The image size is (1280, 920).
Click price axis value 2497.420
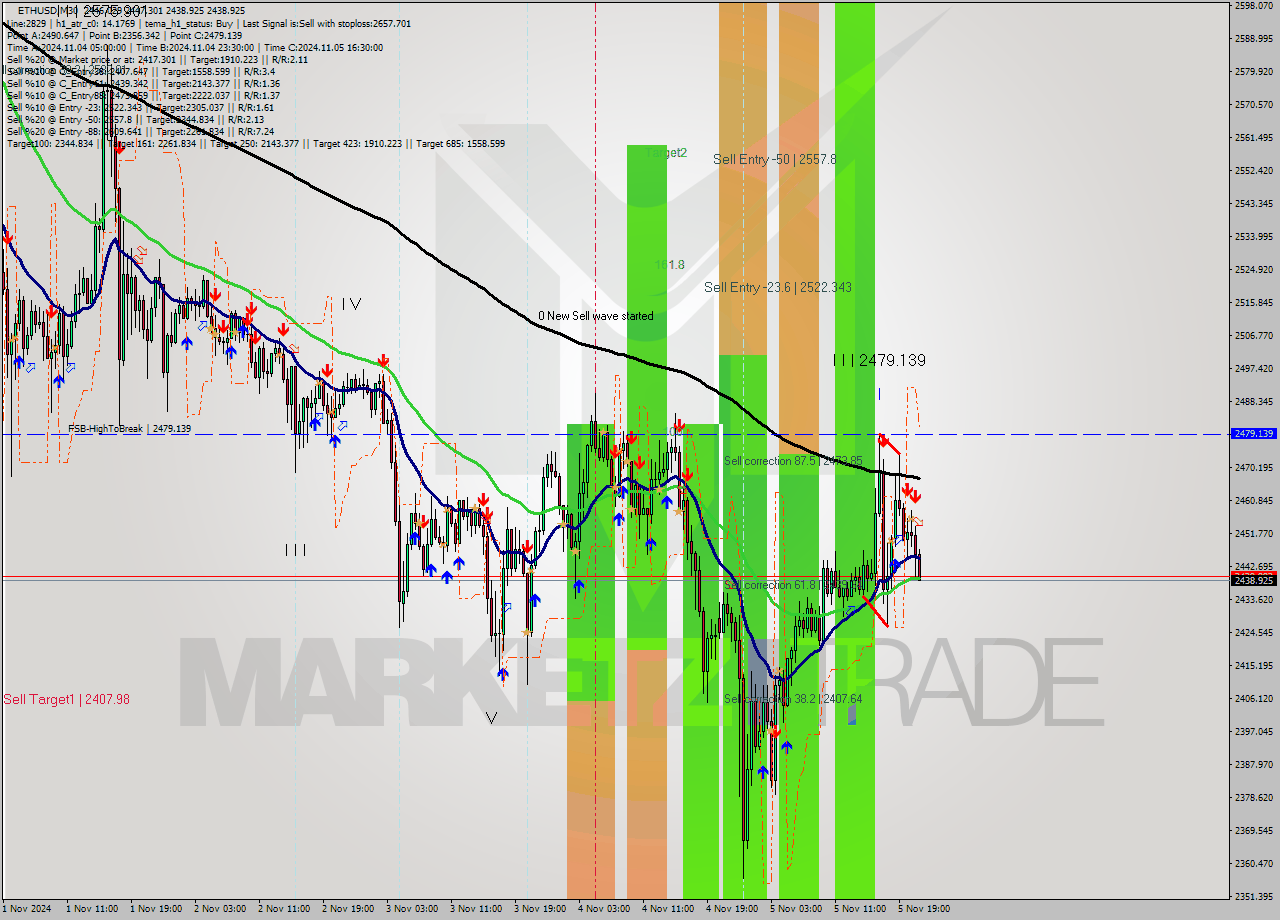coord(1254,368)
